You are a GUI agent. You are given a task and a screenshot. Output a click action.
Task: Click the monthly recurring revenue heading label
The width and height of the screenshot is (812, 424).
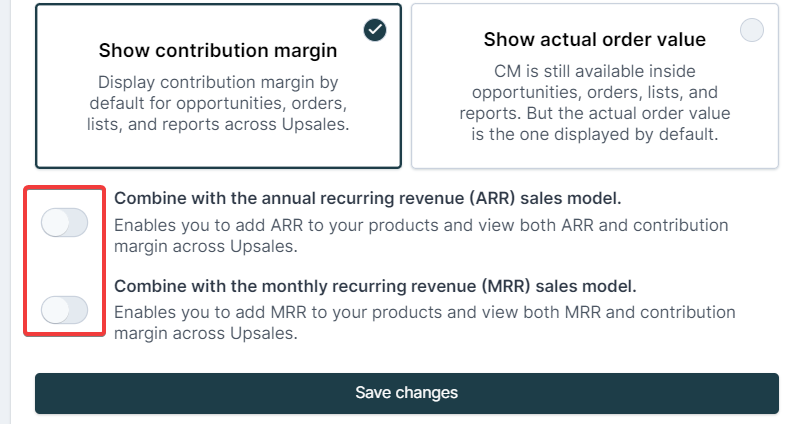(x=375, y=286)
